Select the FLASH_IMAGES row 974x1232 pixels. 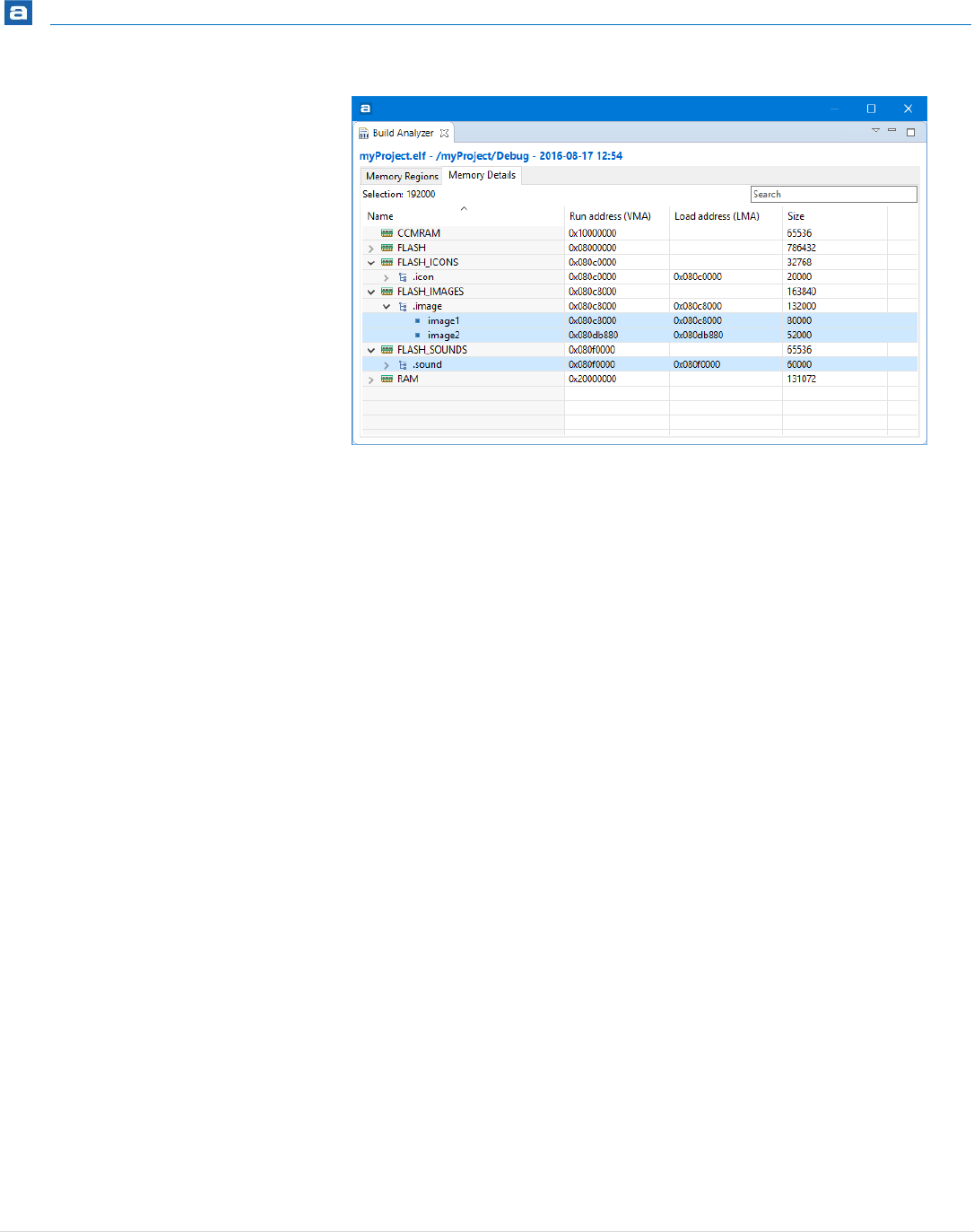(x=639, y=292)
